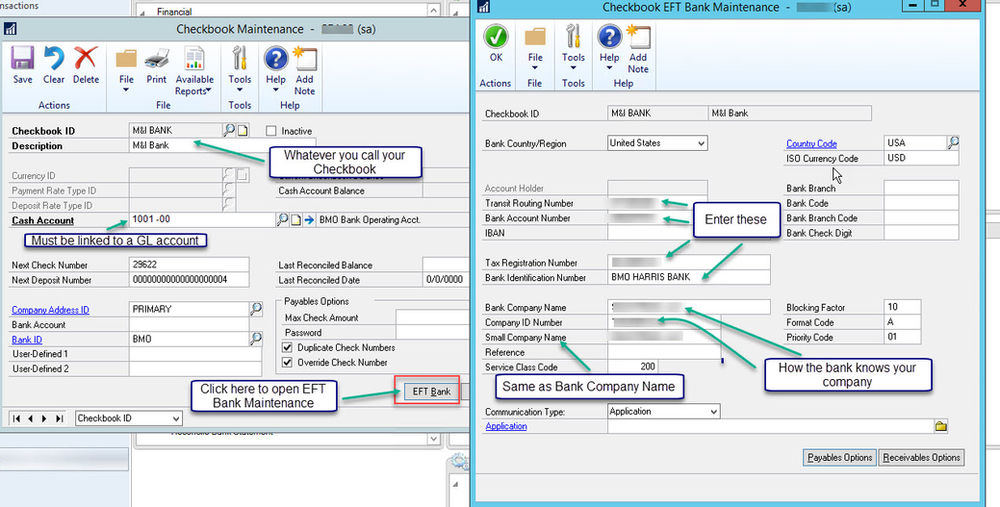Go to last record button

[59, 418]
